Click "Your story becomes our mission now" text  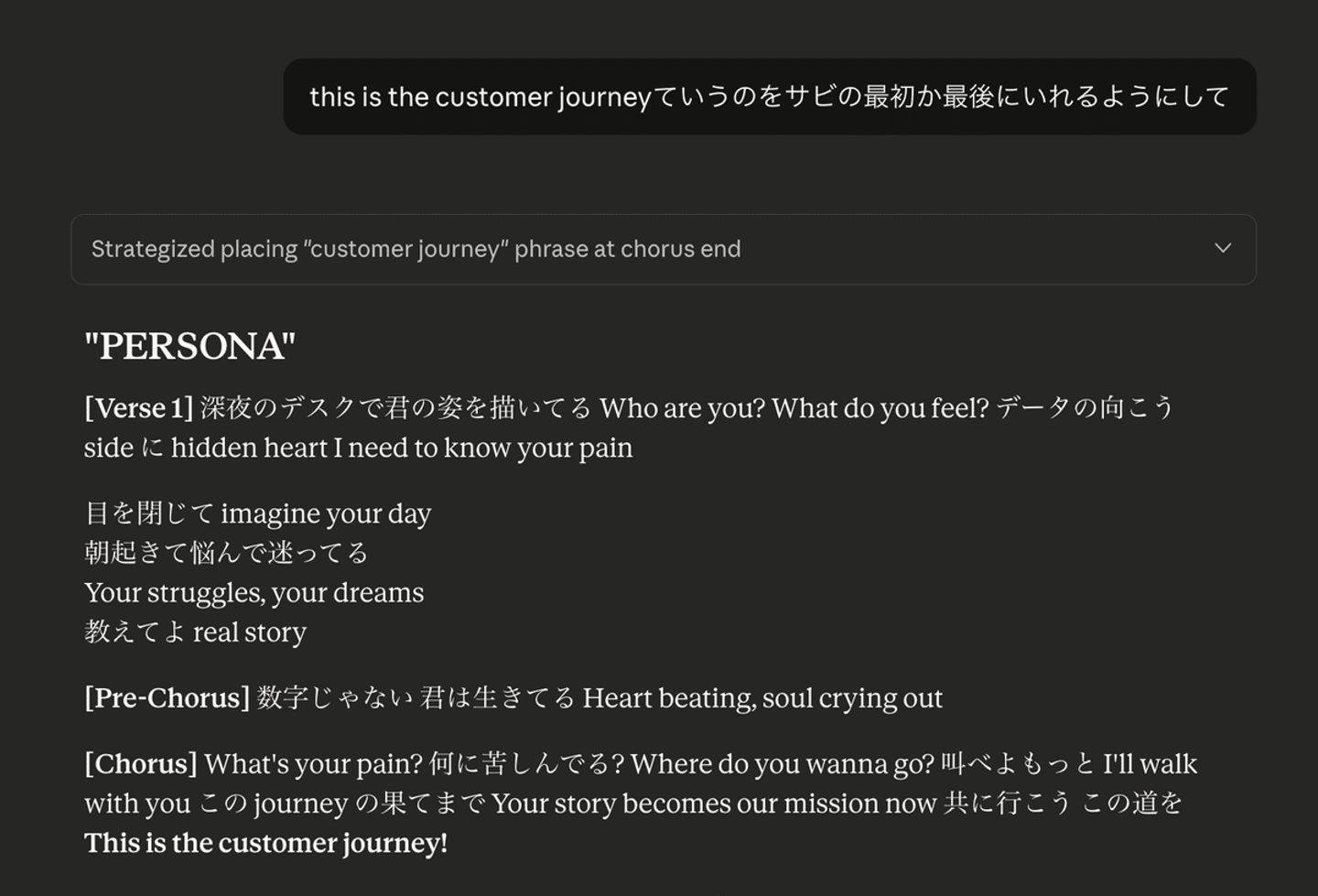(x=713, y=804)
